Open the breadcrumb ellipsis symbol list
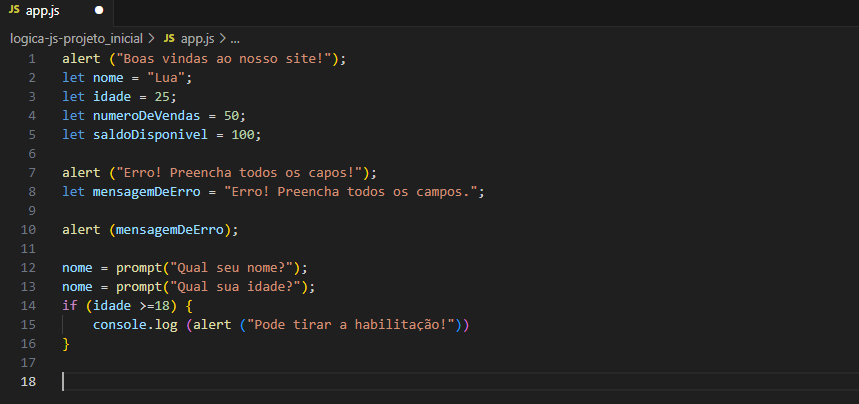 (235, 39)
